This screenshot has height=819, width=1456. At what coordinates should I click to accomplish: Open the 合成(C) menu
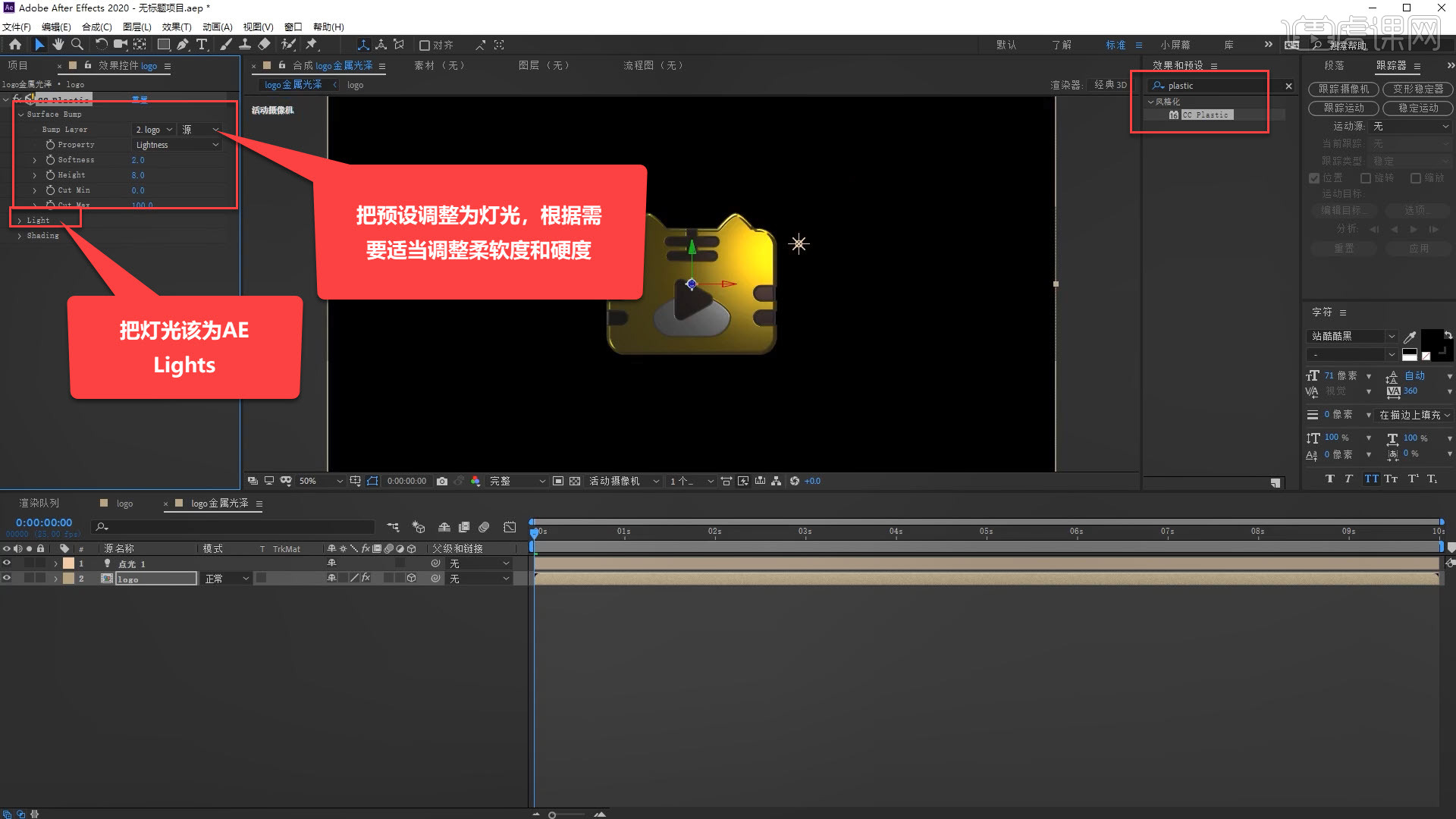(x=97, y=27)
